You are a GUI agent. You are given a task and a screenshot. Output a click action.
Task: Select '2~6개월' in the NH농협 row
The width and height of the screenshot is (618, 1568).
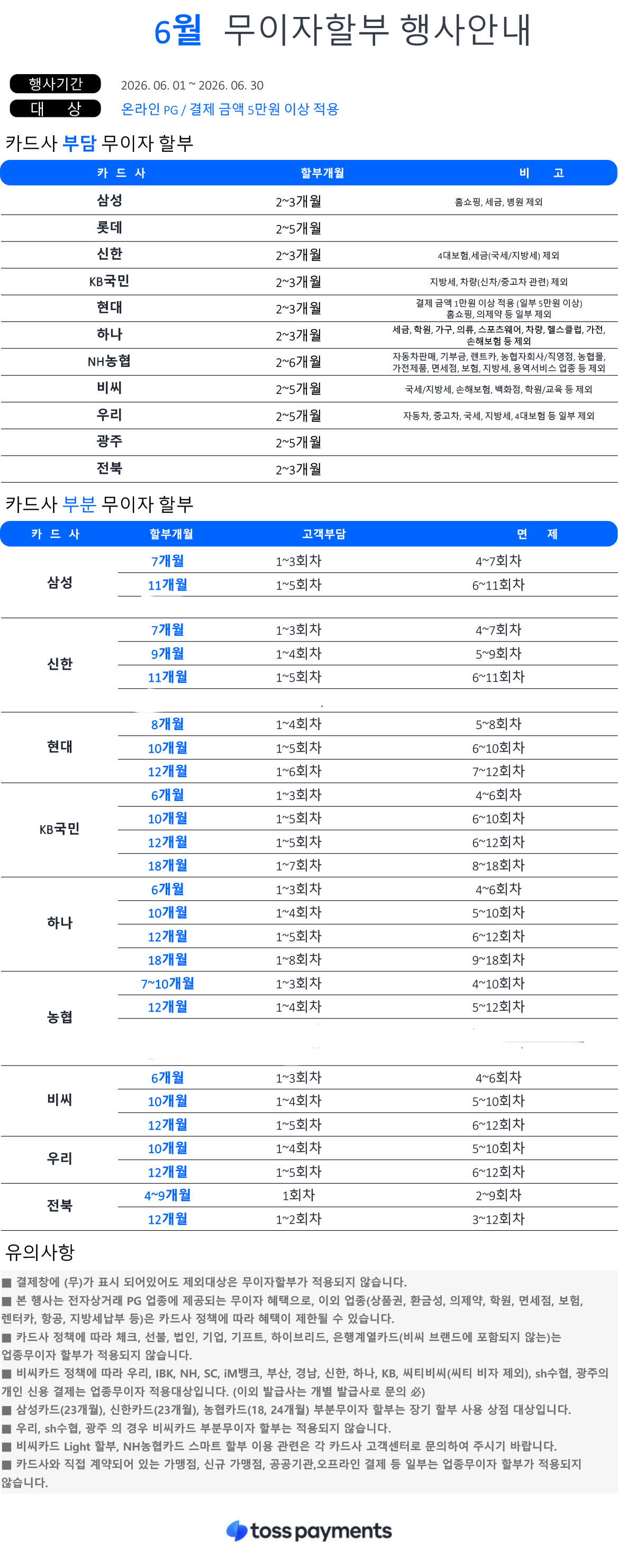[298, 362]
